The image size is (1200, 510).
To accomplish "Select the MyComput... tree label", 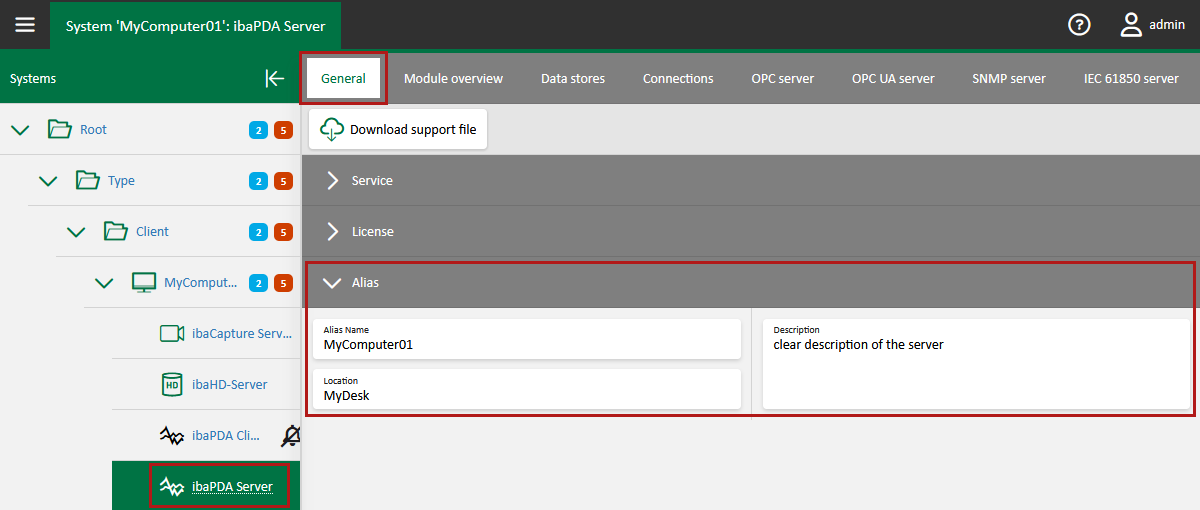I will [x=201, y=283].
